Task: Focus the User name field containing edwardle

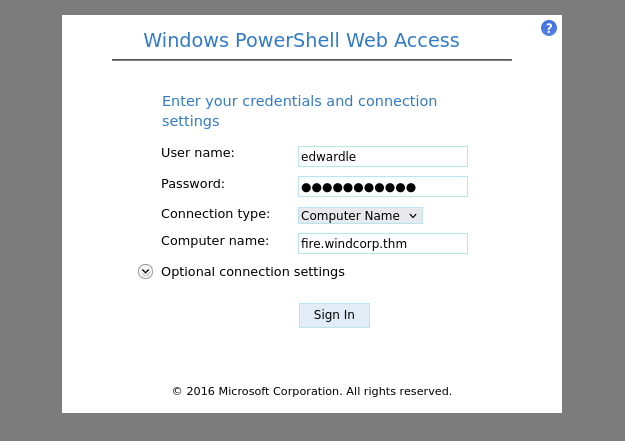Action: [382, 157]
